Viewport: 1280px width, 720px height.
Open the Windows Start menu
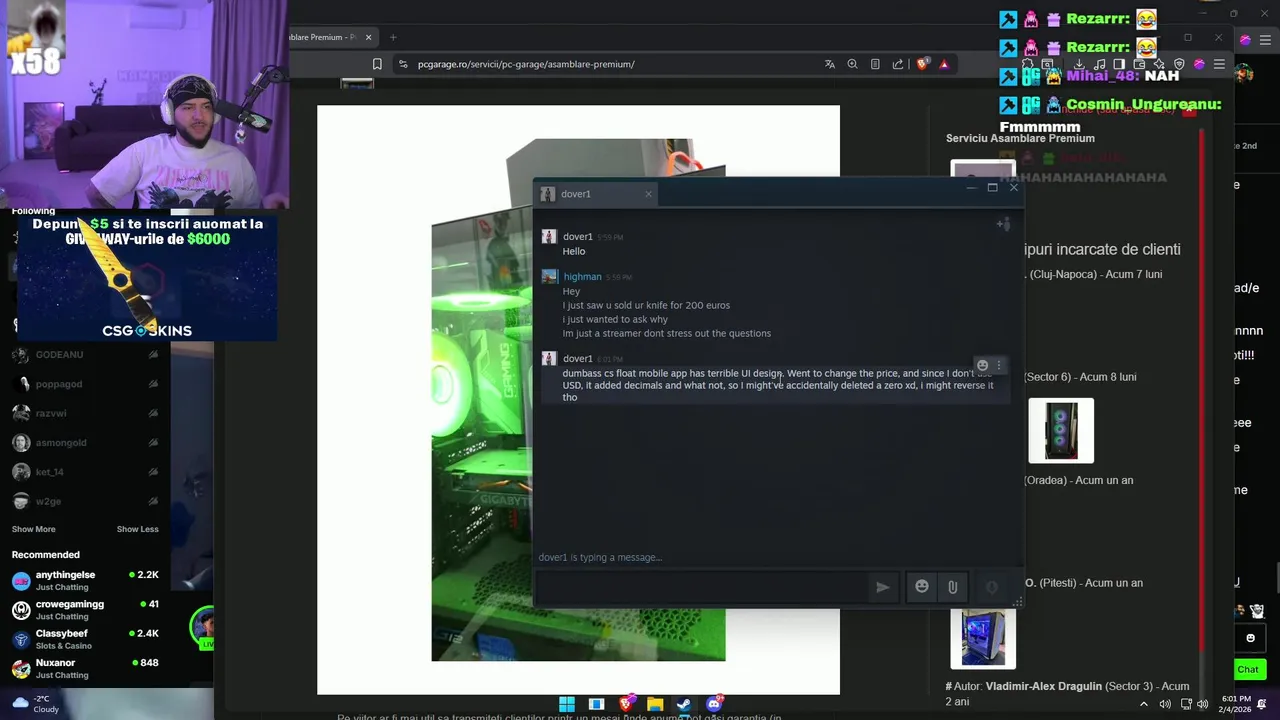pyautogui.click(x=567, y=704)
